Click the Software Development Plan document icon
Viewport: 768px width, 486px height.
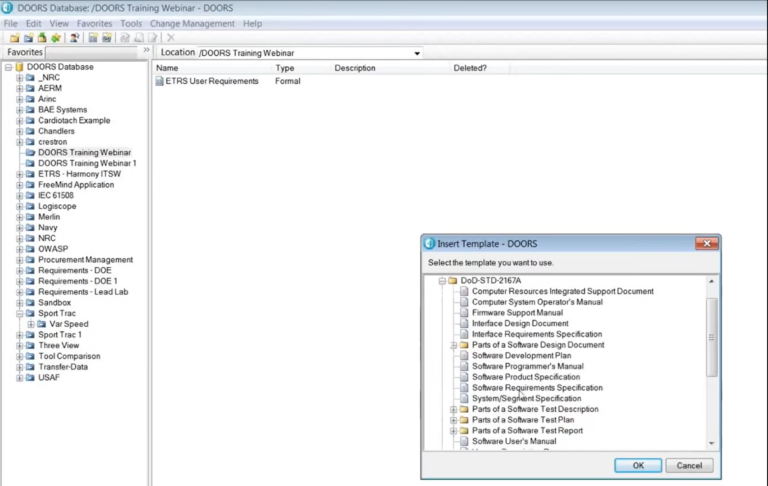point(464,356)
